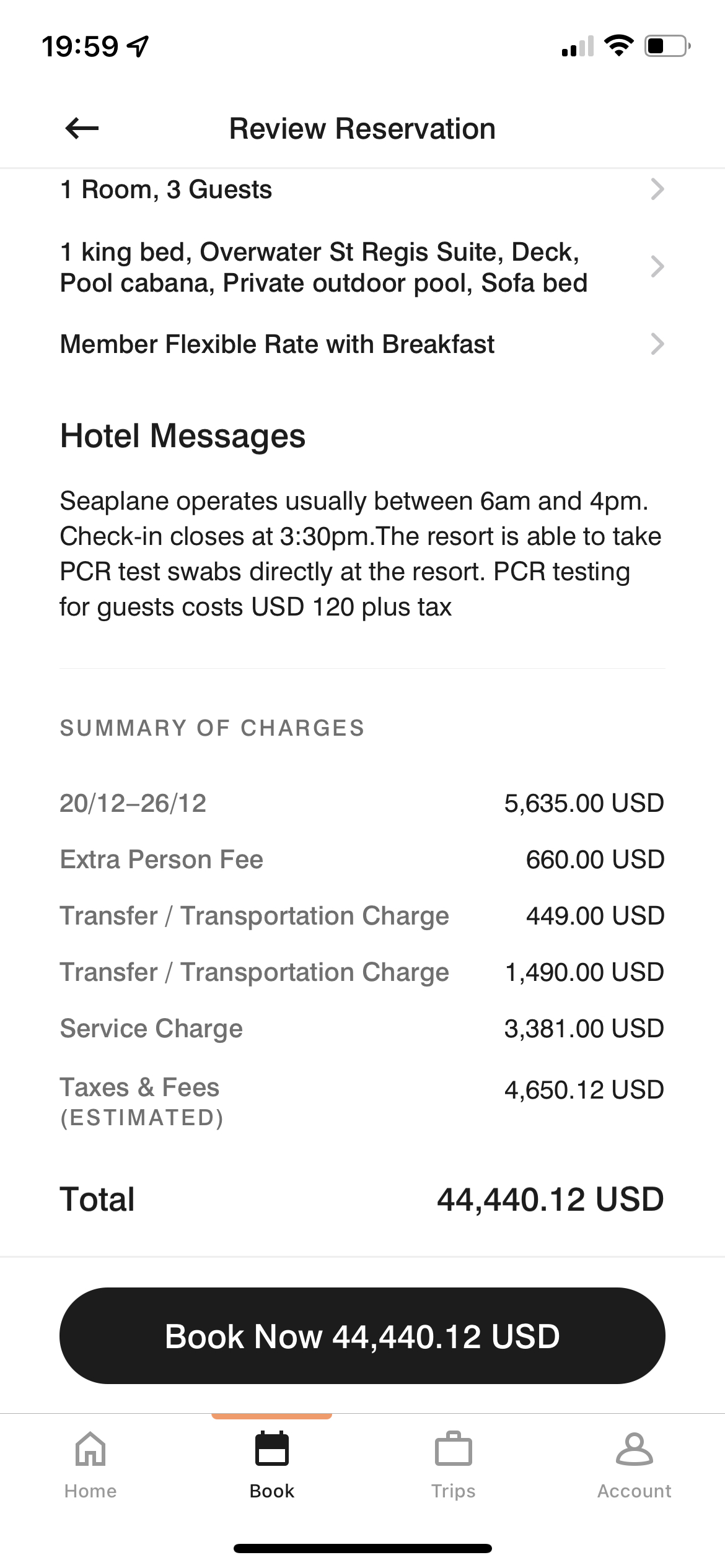Switch to the Trips tab label

pyautogui.click(x=454, y=1491)
